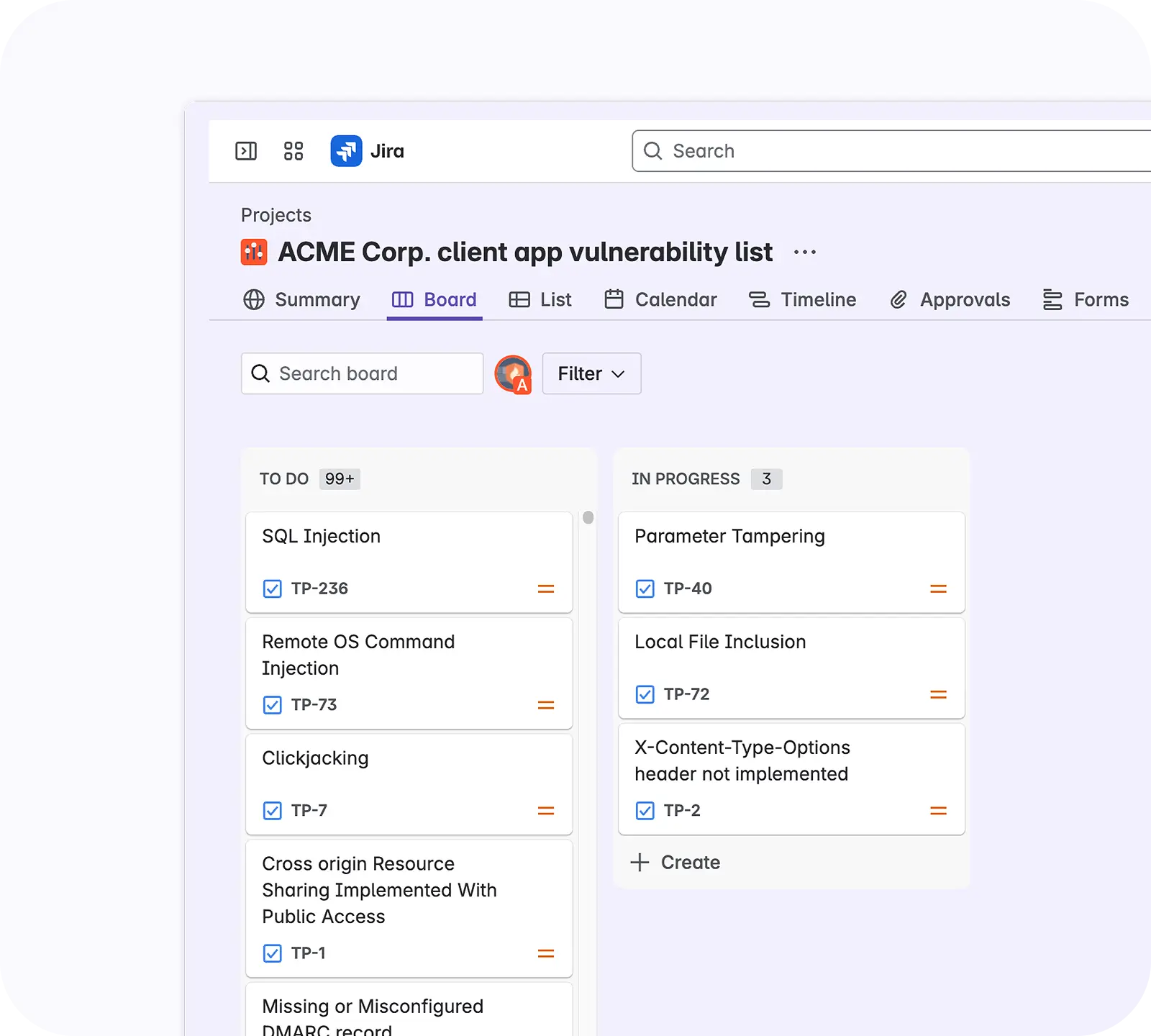
Task: Click the 99+ count badge
Action: coord(340,479)
